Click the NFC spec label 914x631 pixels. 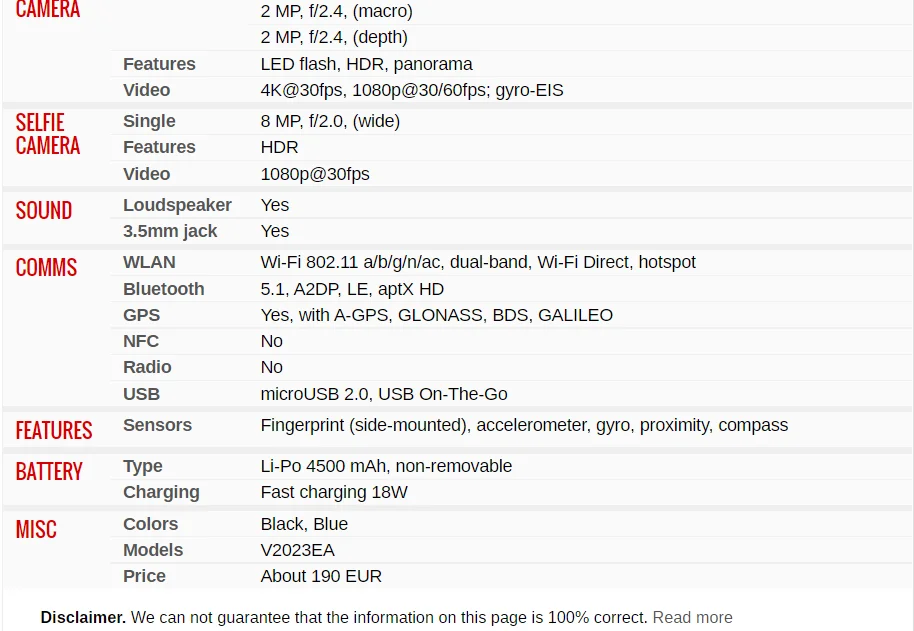coord(140,341)
